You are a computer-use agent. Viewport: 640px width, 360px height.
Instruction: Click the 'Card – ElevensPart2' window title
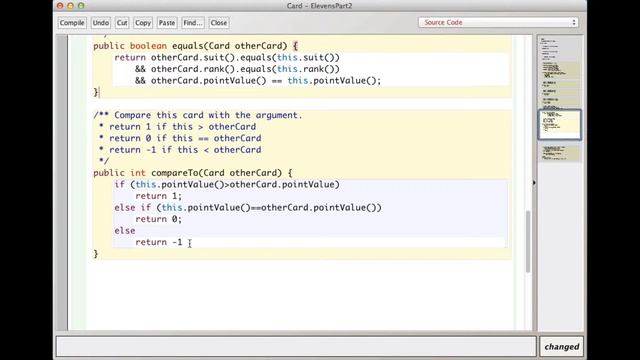coord(319,6)
